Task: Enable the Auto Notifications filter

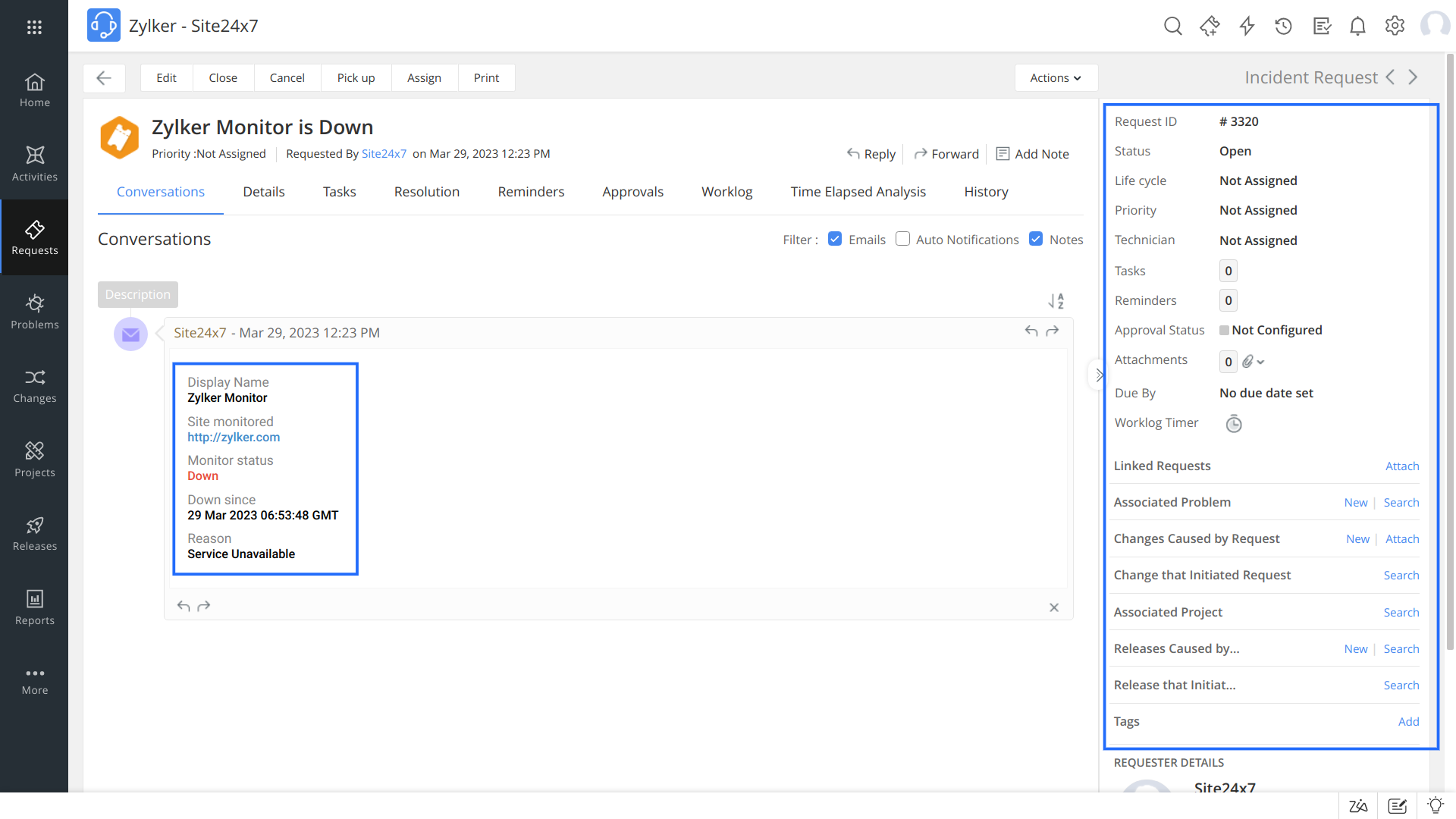Action: (x=903, y=238)
